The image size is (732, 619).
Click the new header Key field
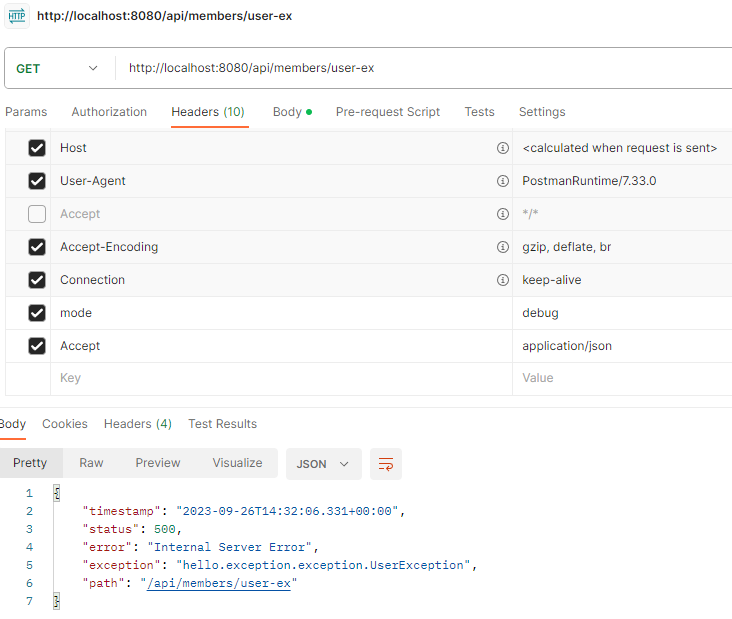coord(281,379)
